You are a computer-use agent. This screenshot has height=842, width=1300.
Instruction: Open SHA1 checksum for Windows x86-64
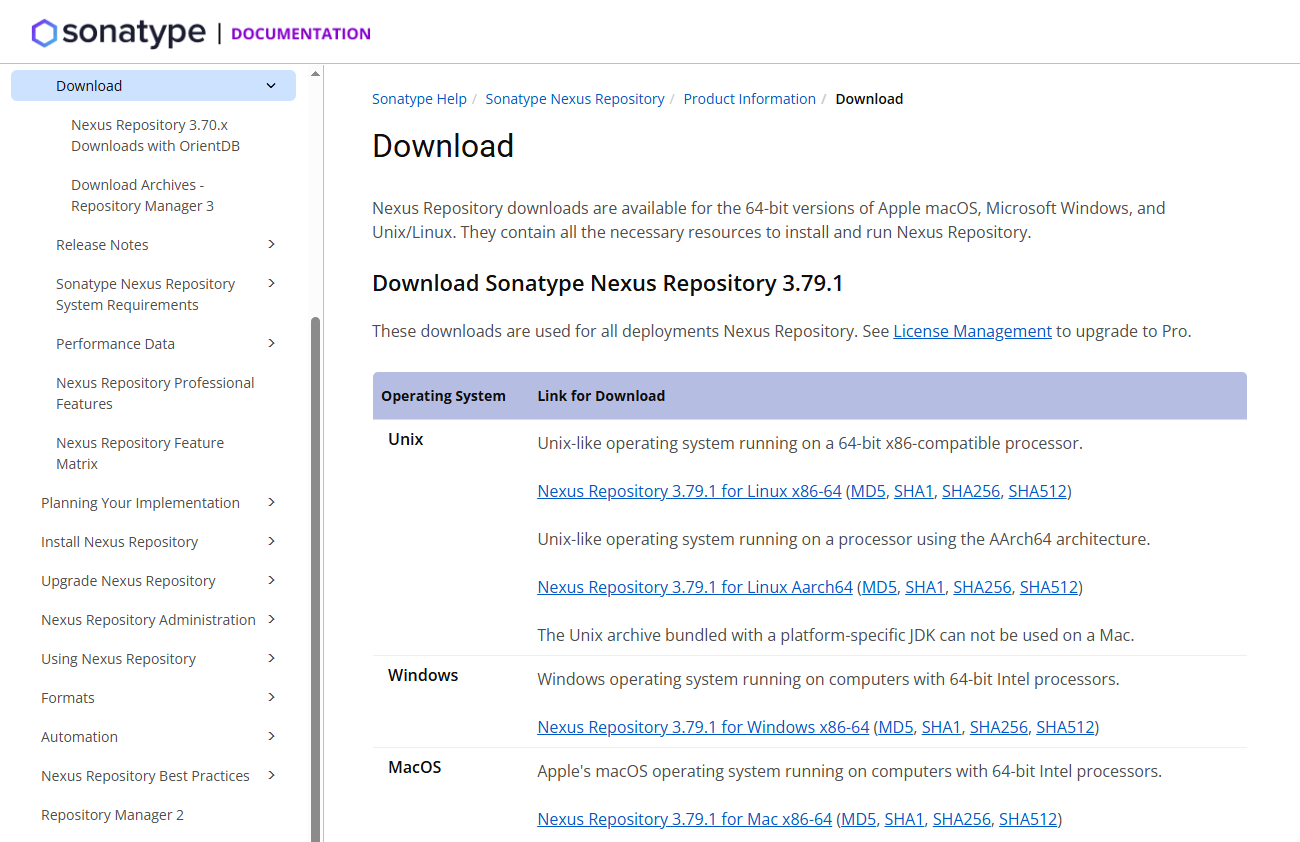941,727
